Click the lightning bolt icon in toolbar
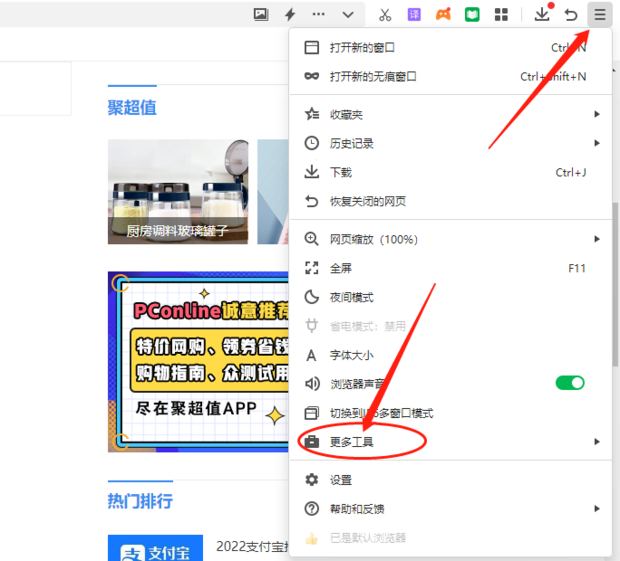This screenshot has width=620, height=561. (x=290, y=15)
